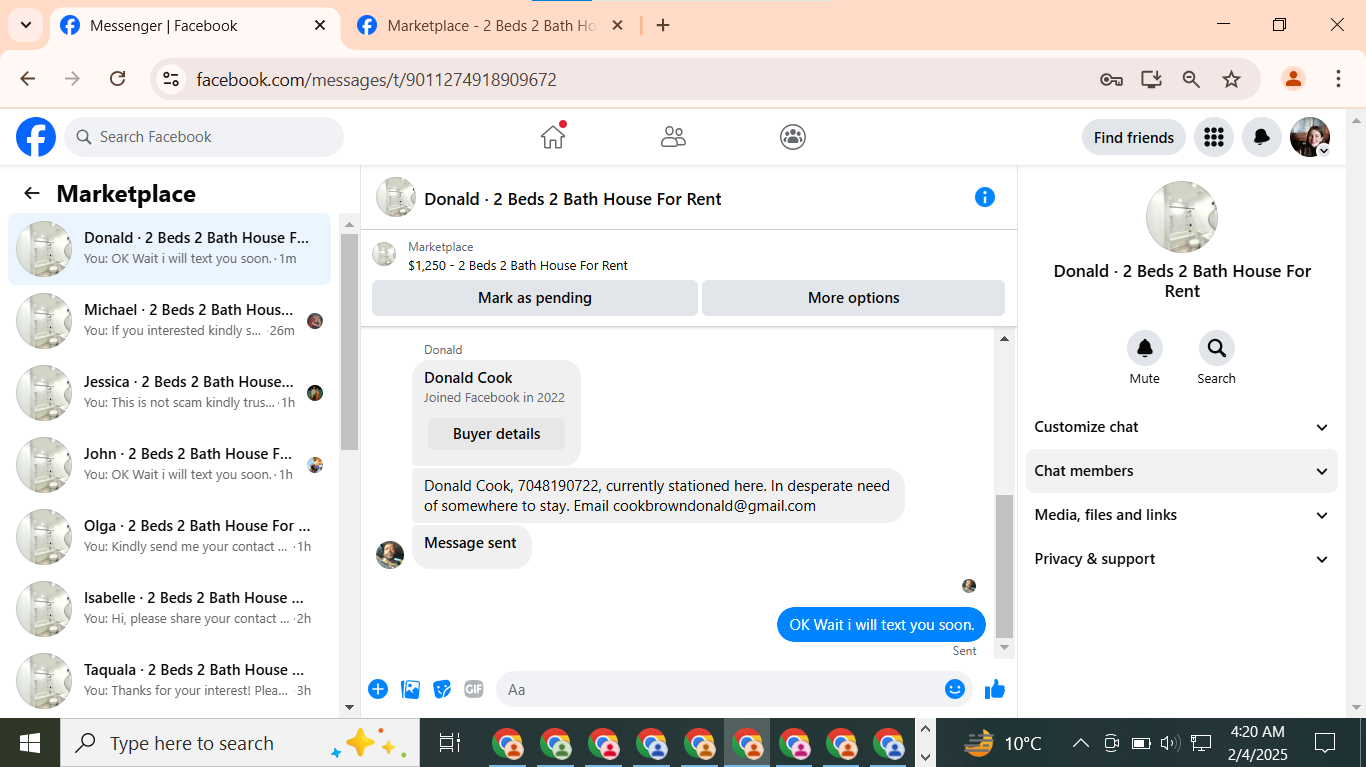Click the "OK Wait i will text you soon." message
Screen dimensions: 1366x767
click(x=881, y=625)
